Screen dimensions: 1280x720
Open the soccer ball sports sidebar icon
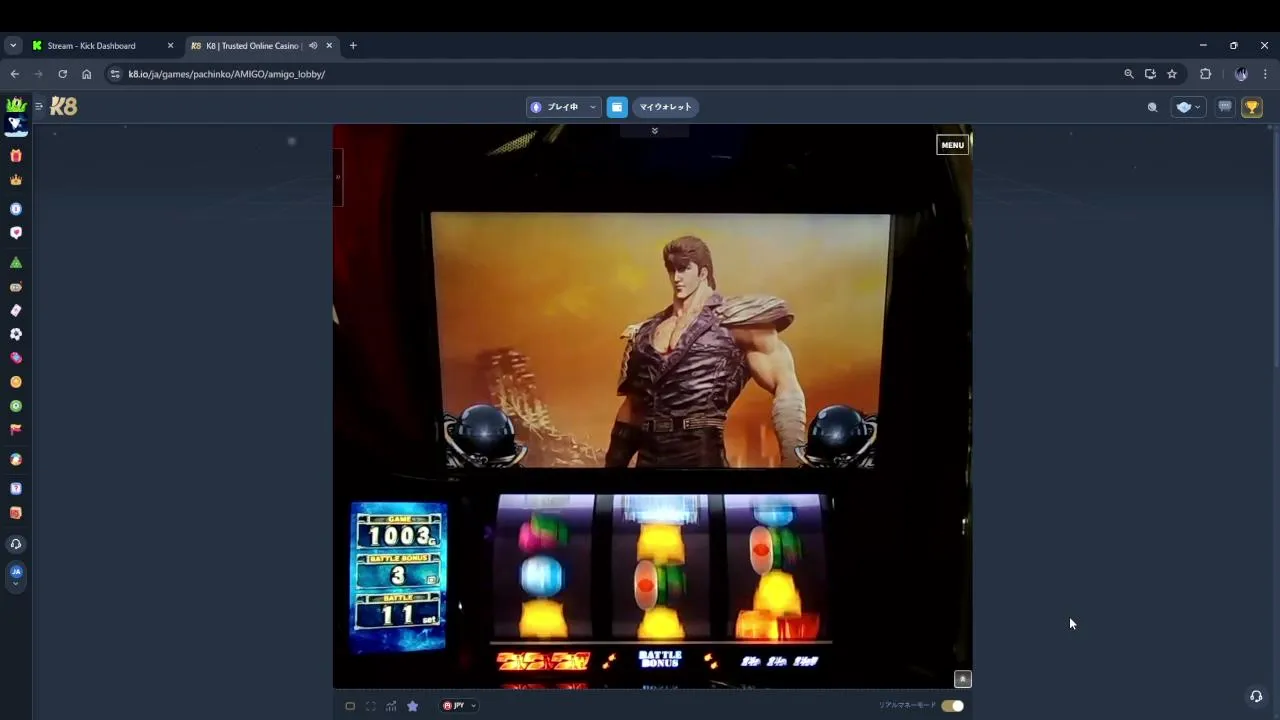click(x=15, y=334)
